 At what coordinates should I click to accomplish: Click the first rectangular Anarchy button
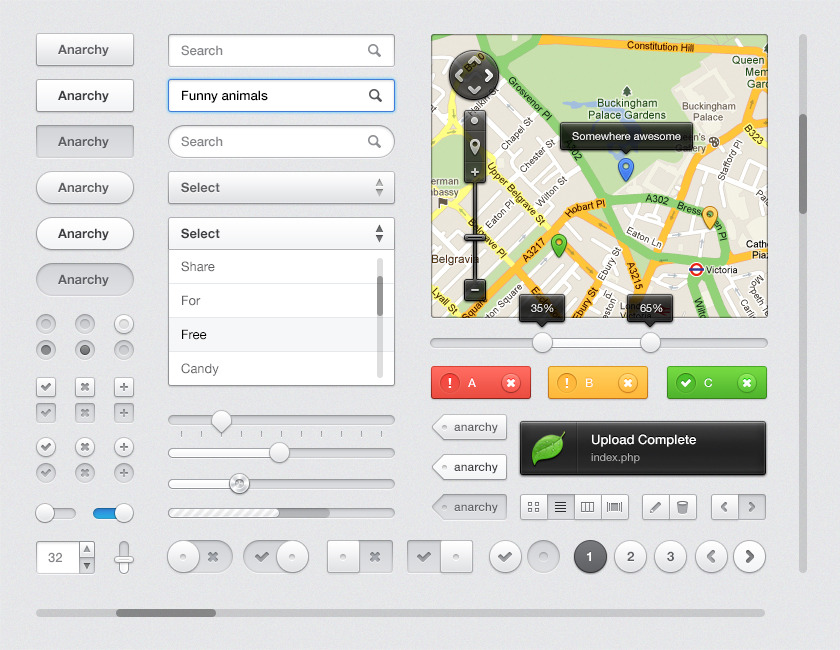point(85,50)
